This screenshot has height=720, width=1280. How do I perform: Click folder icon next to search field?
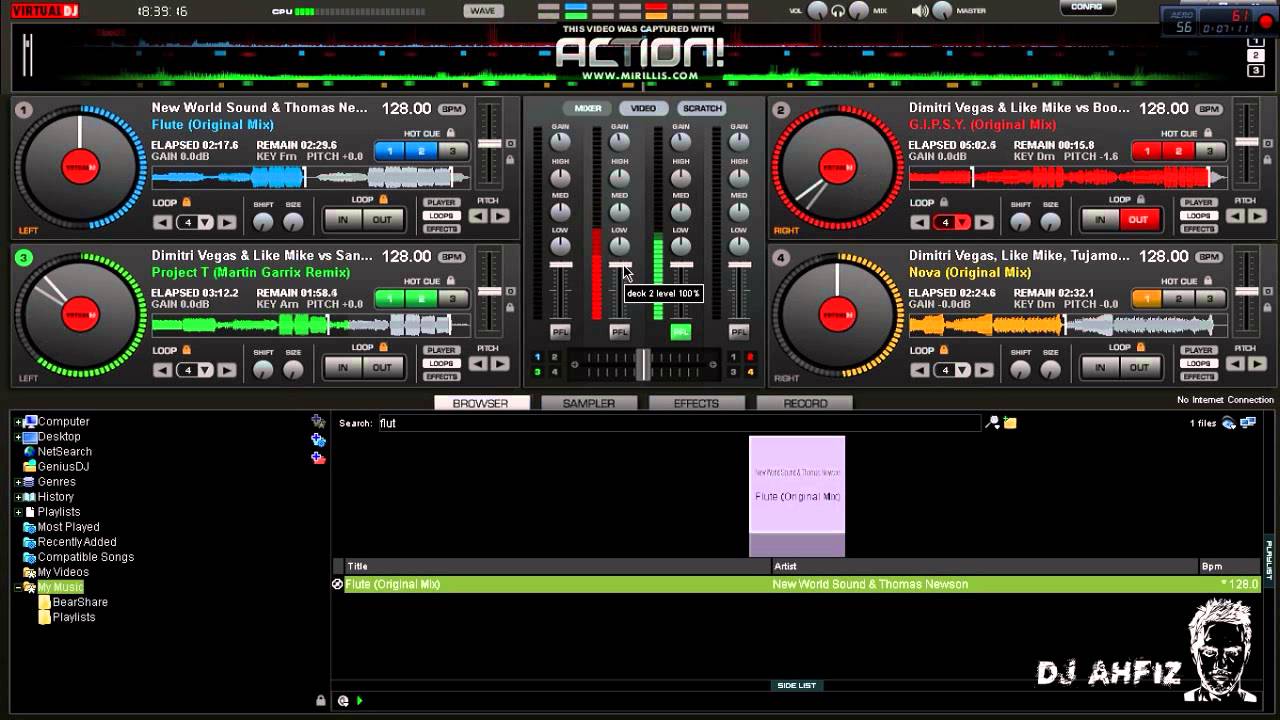1010,423
